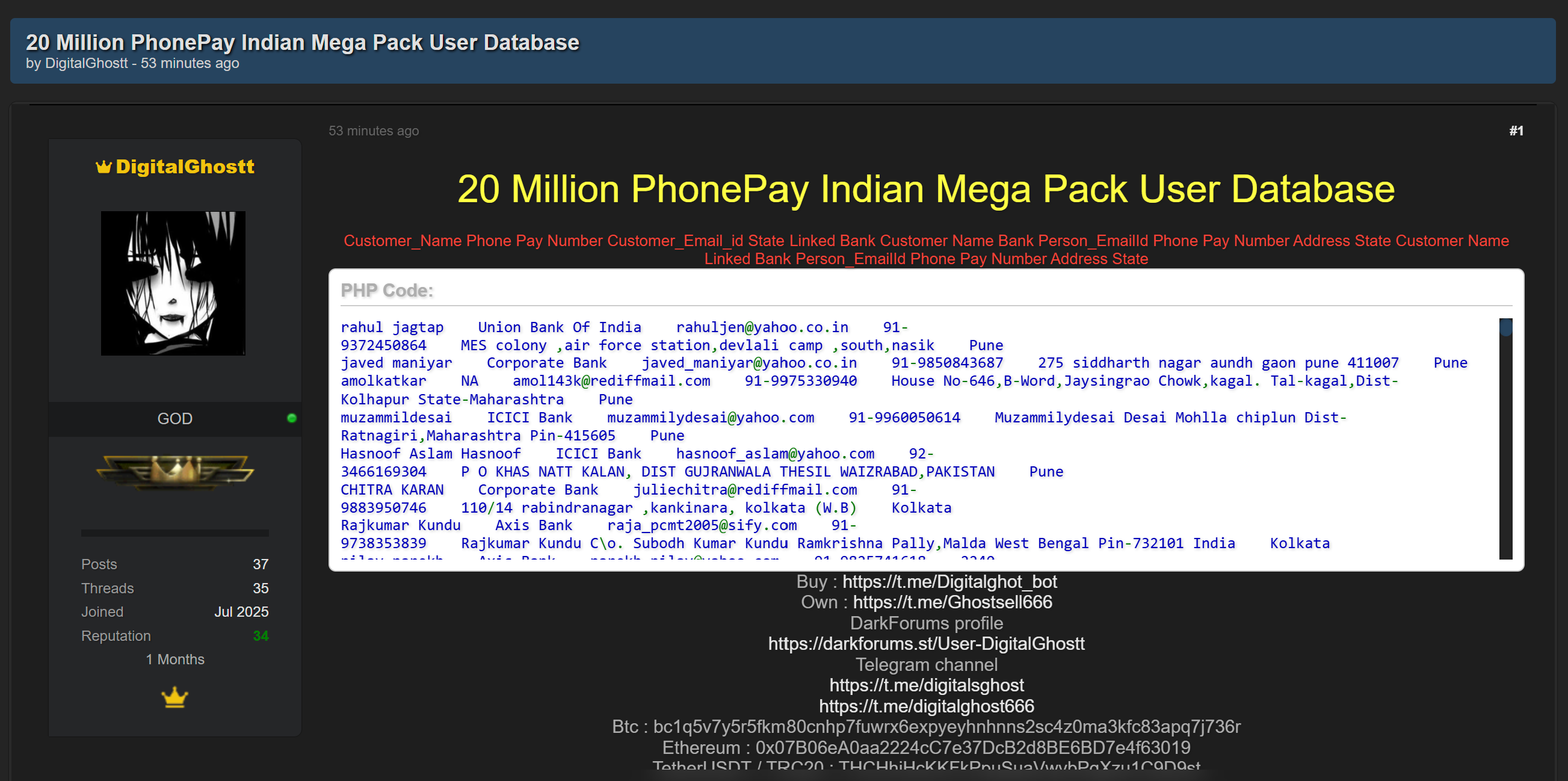
Task: Click the thread title in the blue header
Action: point(302,42)
